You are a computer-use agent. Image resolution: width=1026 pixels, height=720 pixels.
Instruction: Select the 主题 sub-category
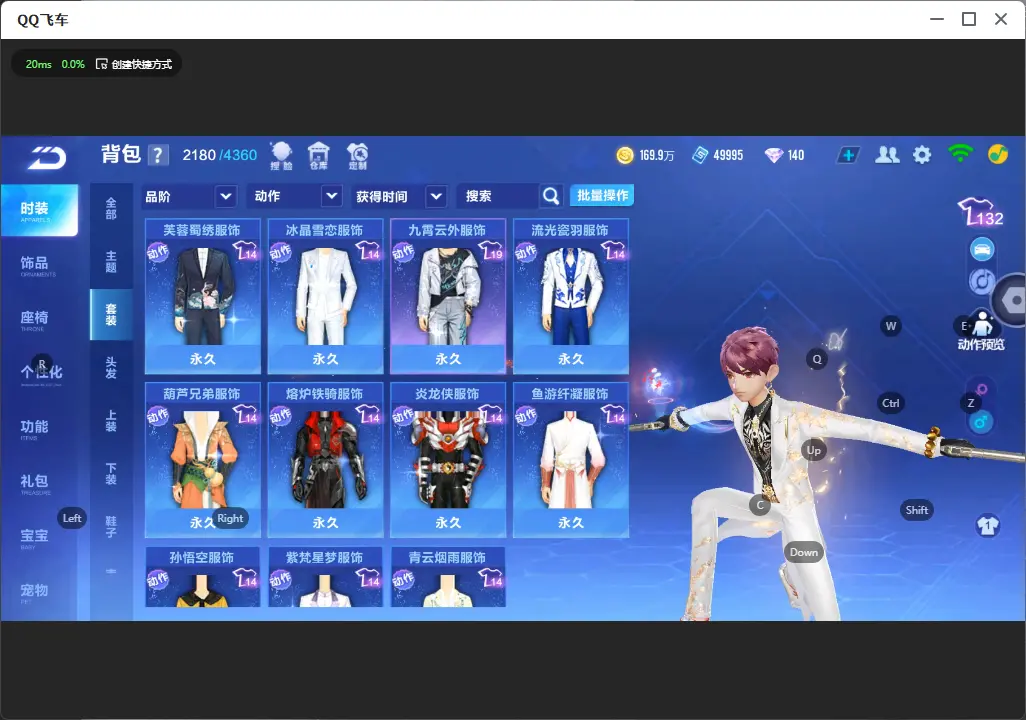(x=111, y=262)
